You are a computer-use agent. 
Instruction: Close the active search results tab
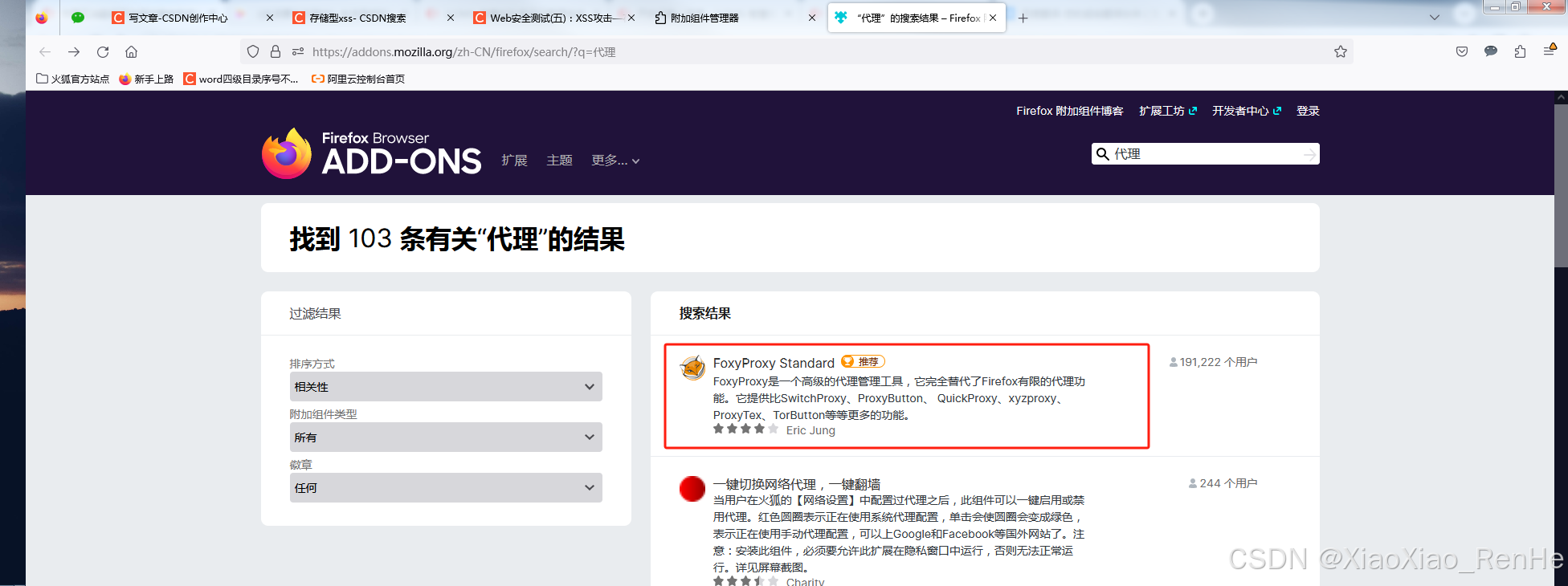tap(993, 18)
